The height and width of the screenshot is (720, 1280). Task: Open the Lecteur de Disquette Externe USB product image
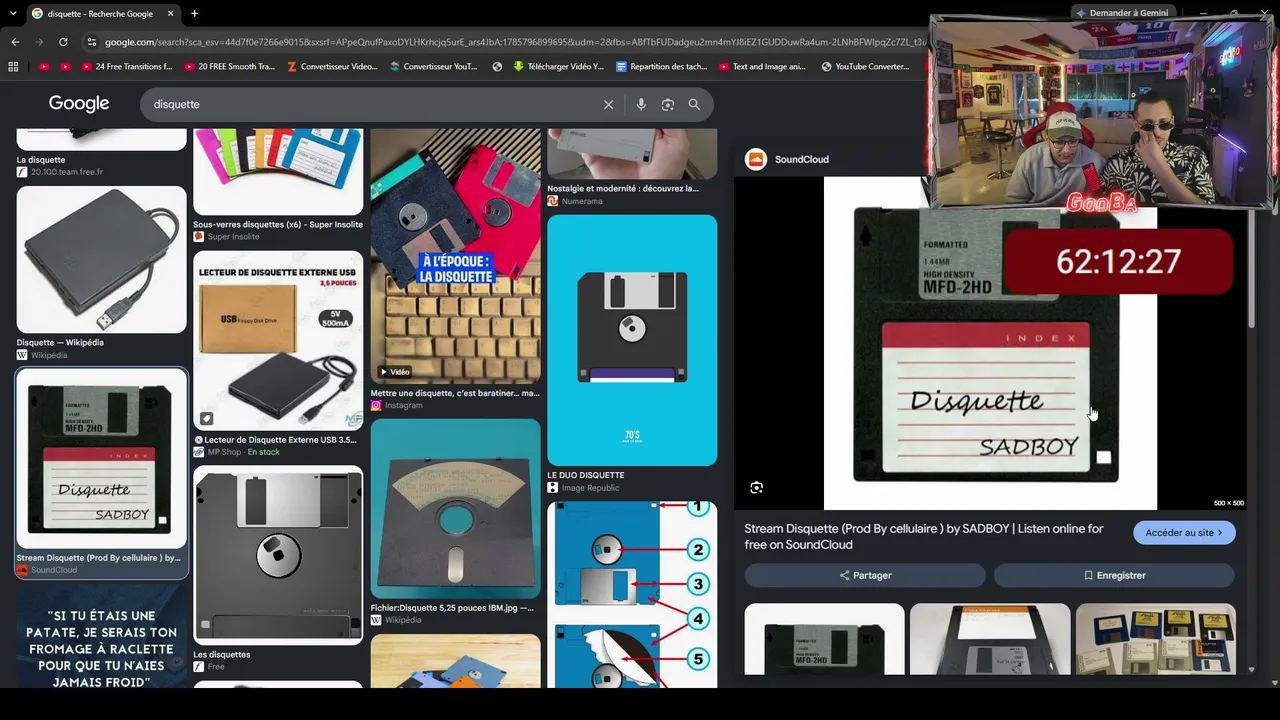(278, 340)
